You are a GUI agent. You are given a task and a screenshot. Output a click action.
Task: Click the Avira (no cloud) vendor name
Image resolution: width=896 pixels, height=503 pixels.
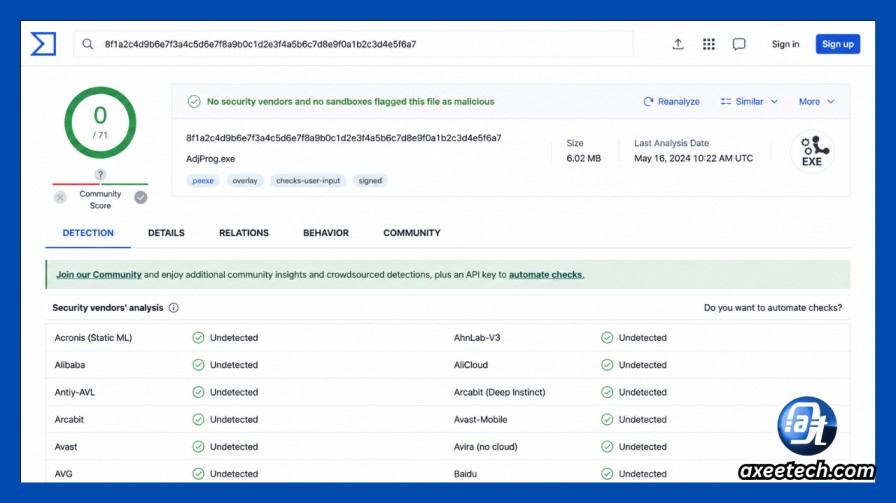click(x=485, y=446)
